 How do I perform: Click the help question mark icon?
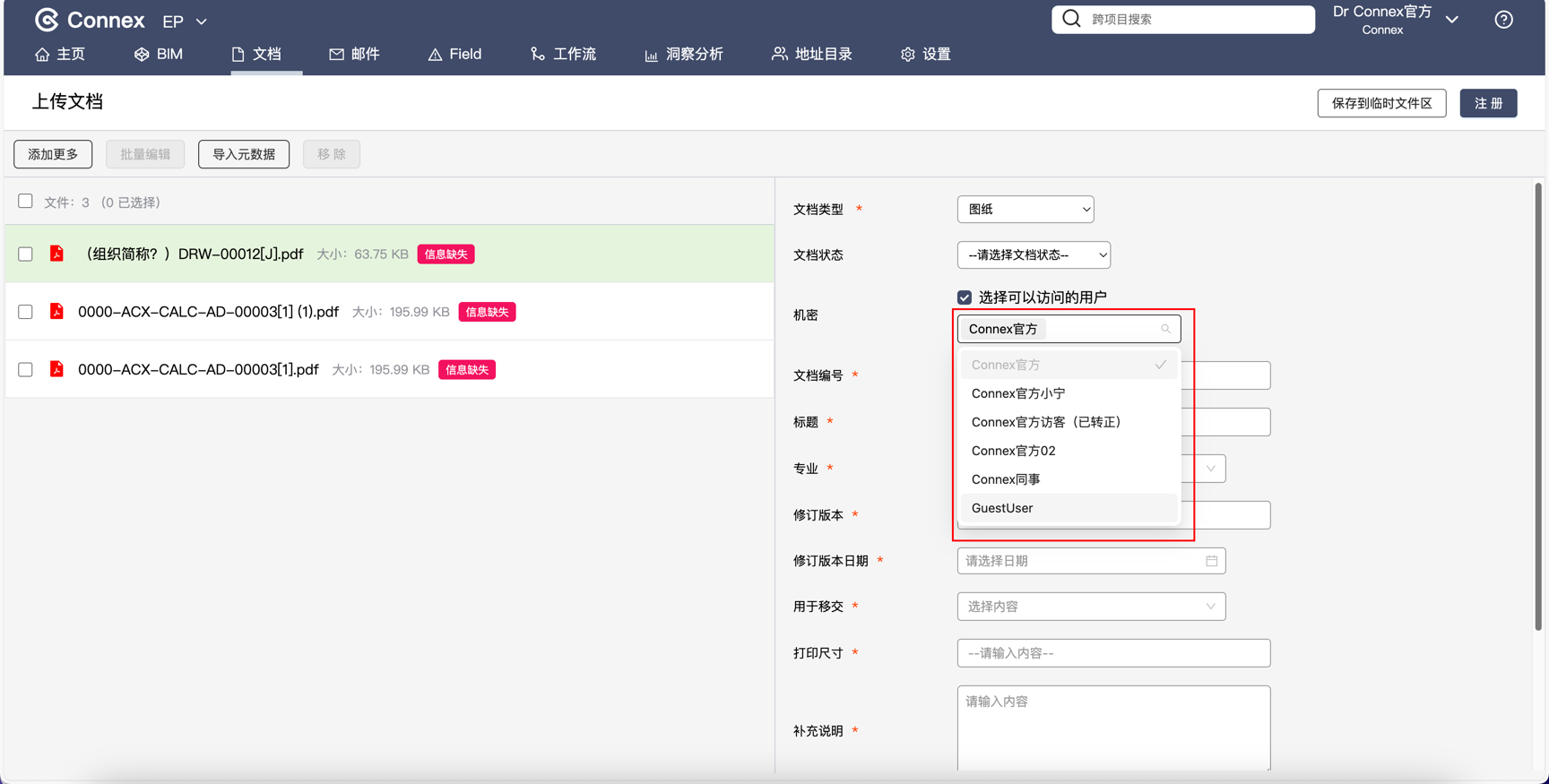pos(1503,20)
